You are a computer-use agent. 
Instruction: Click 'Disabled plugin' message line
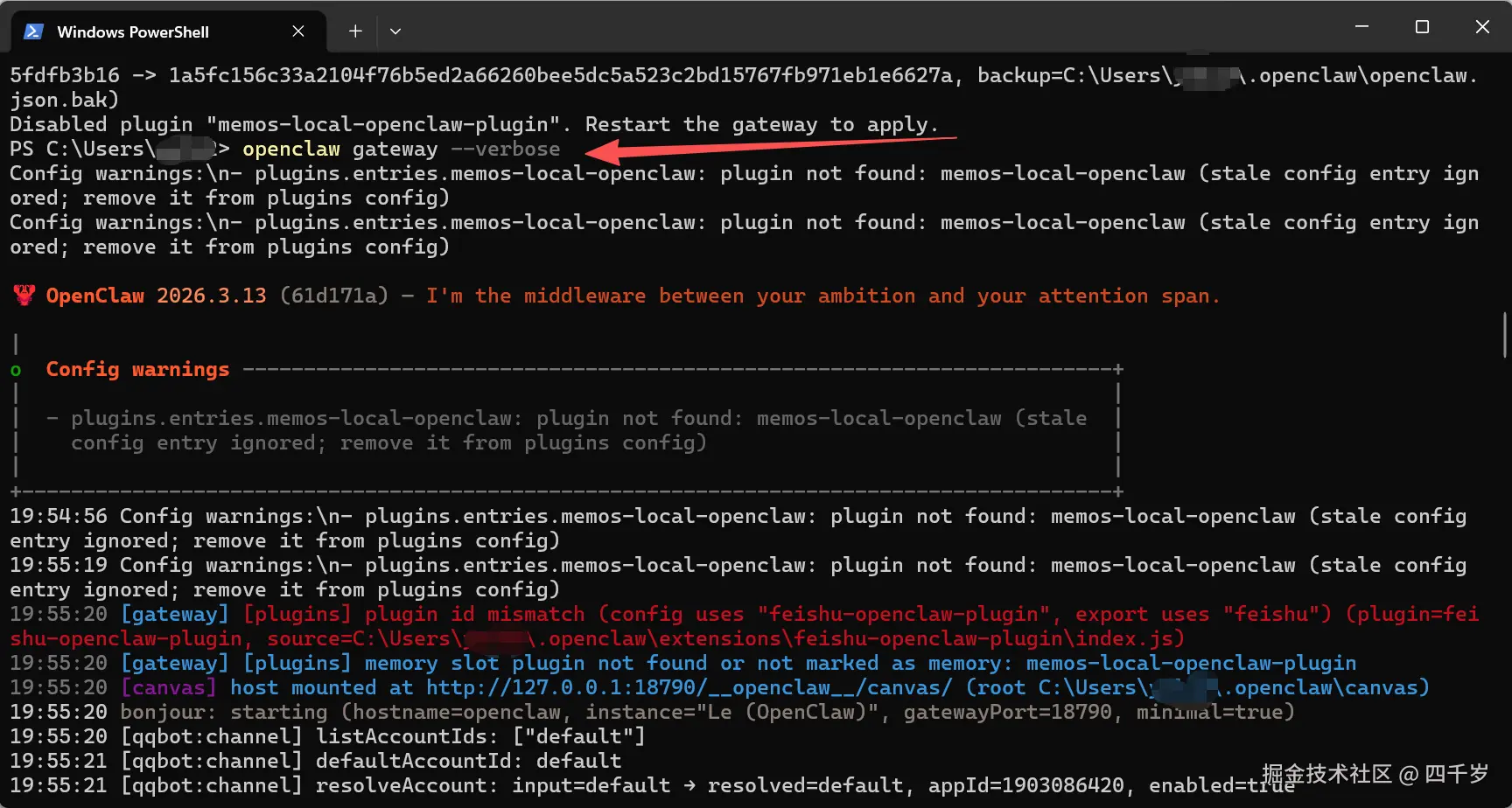click(473, 125)
